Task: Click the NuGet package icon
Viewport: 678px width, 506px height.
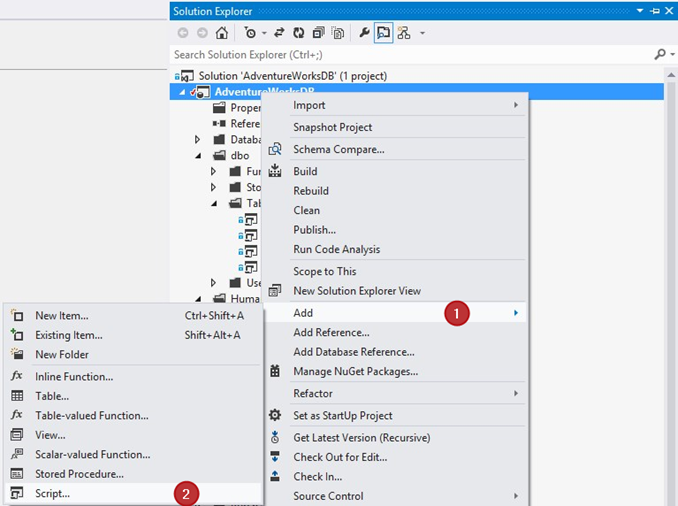Action: coord(275,371)
